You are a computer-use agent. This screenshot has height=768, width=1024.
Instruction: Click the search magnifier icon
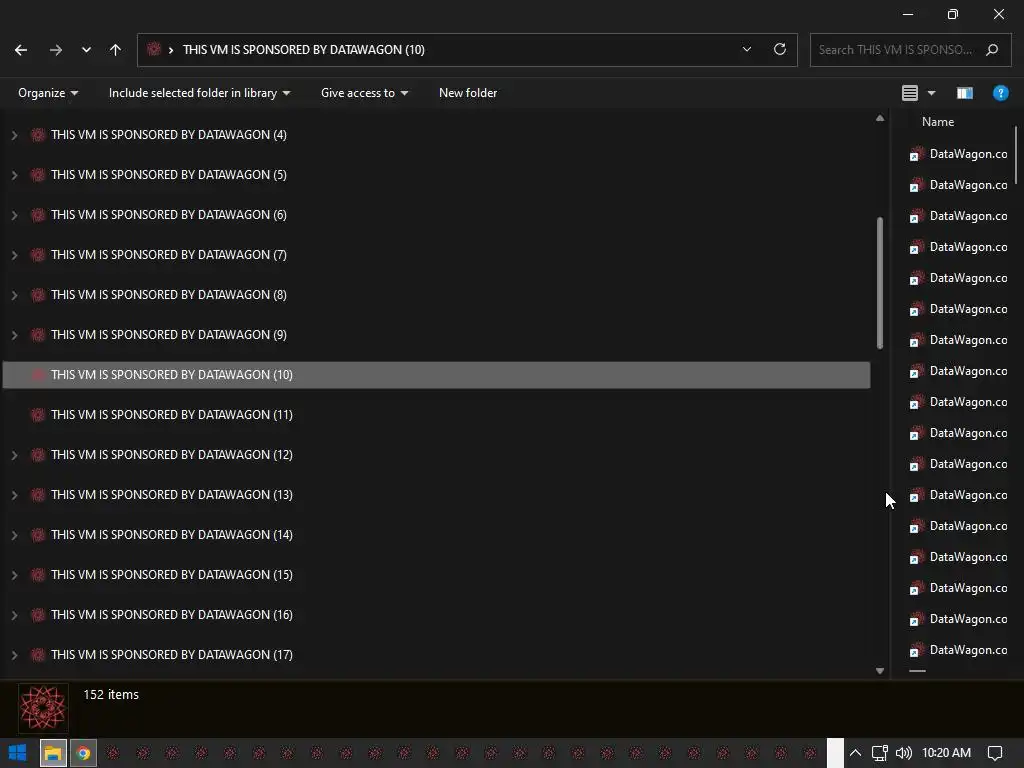tap(992, 50)
